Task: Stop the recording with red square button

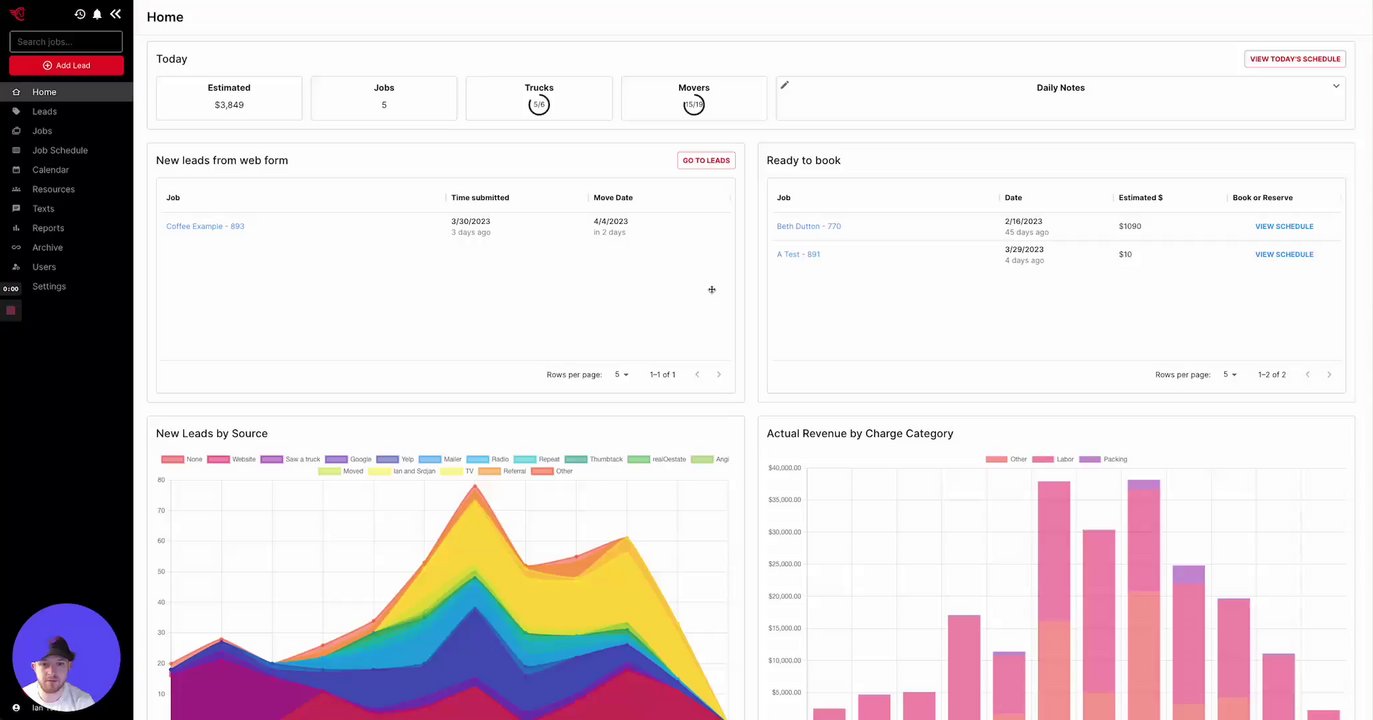Action: (x=11, y=310)
